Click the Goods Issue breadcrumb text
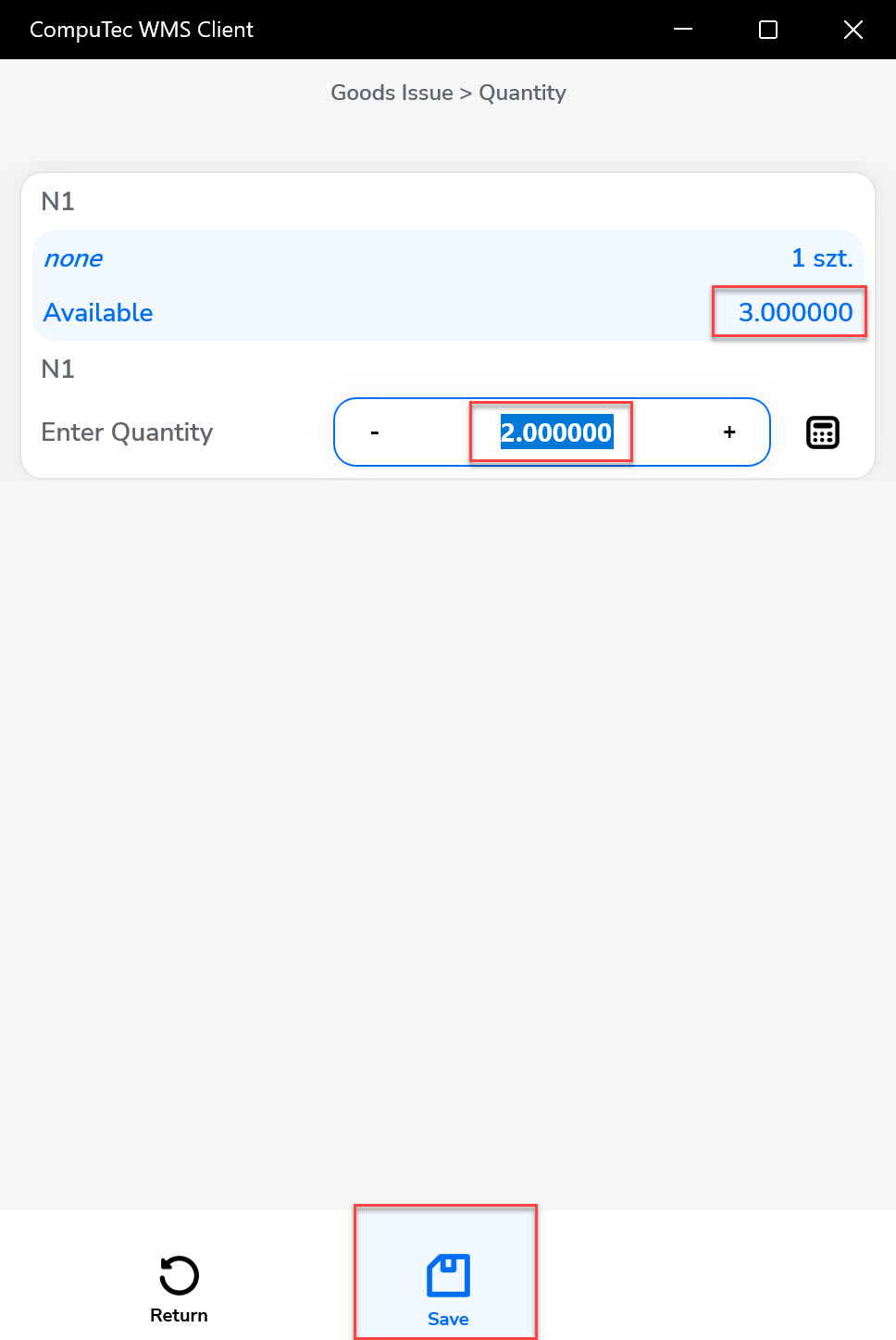Viewport: 896px width, 1340px height. 392,93
